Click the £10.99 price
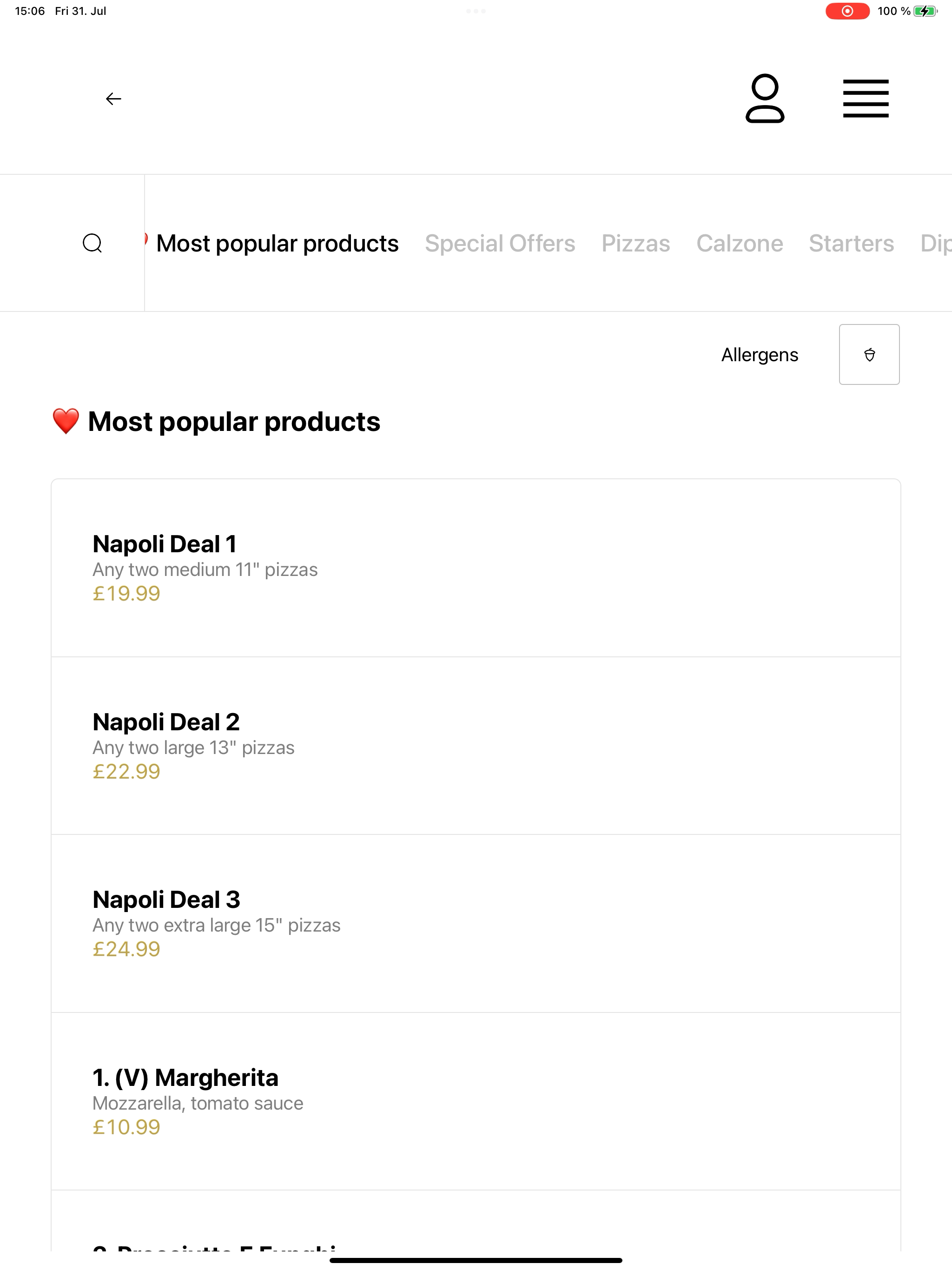Screen dimensions: 952x1270 tap(126, 1127)
